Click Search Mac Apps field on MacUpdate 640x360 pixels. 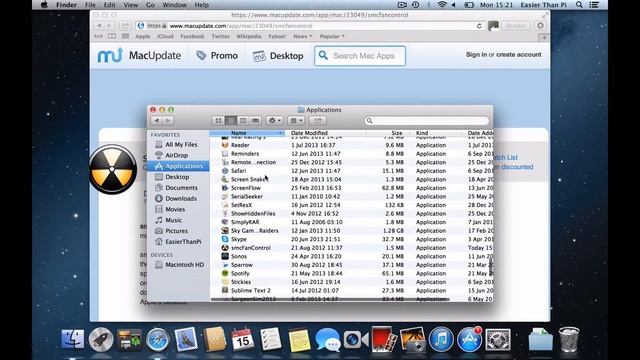tap(360, 56)
